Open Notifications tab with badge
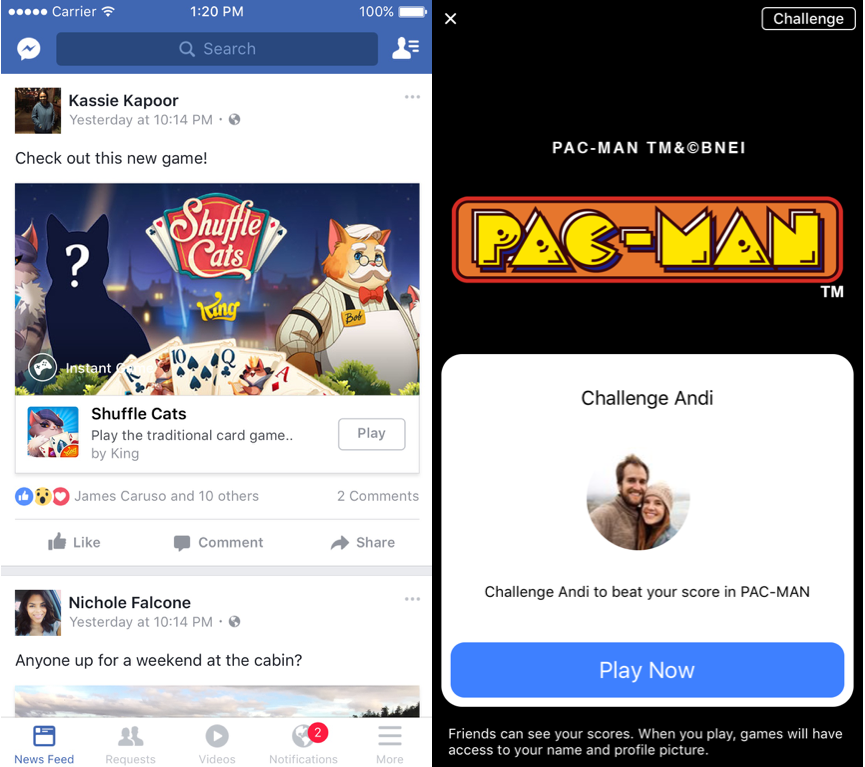The image size is (865, 767). 303,744
